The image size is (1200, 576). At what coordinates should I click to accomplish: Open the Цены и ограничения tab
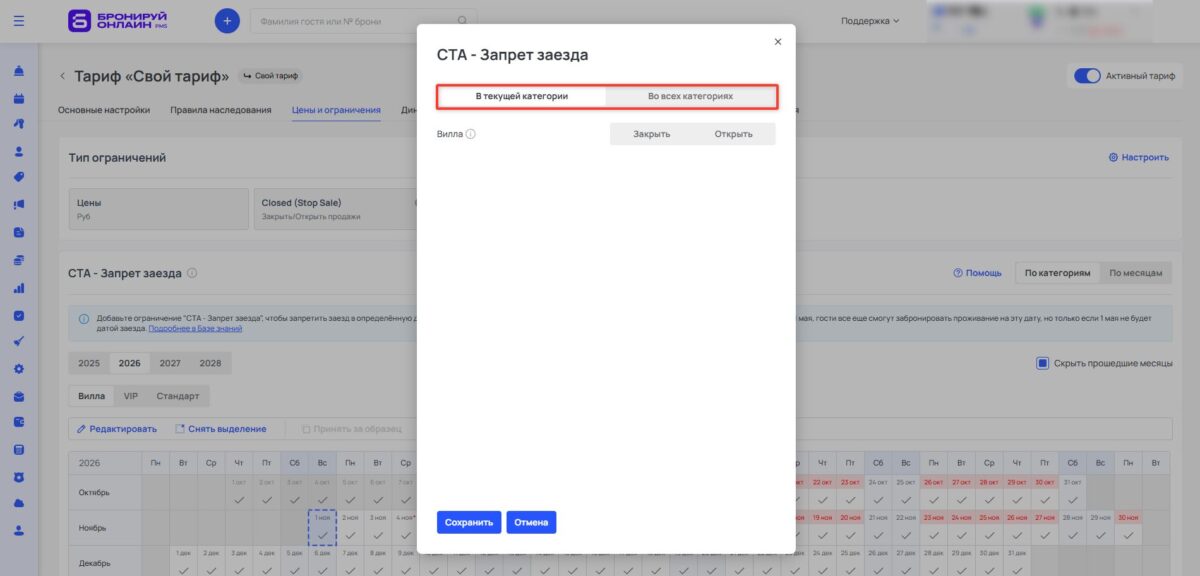pos(336,110)
